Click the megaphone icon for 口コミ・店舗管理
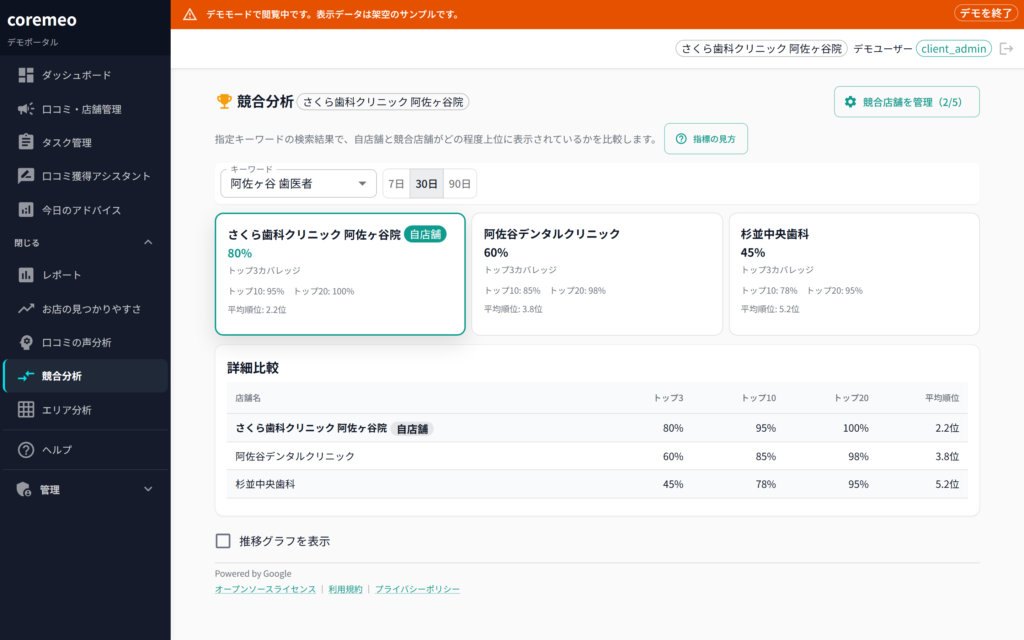The width and height of the screenshot is (1024, 640). pyautogui.click(x=25, y=109)
